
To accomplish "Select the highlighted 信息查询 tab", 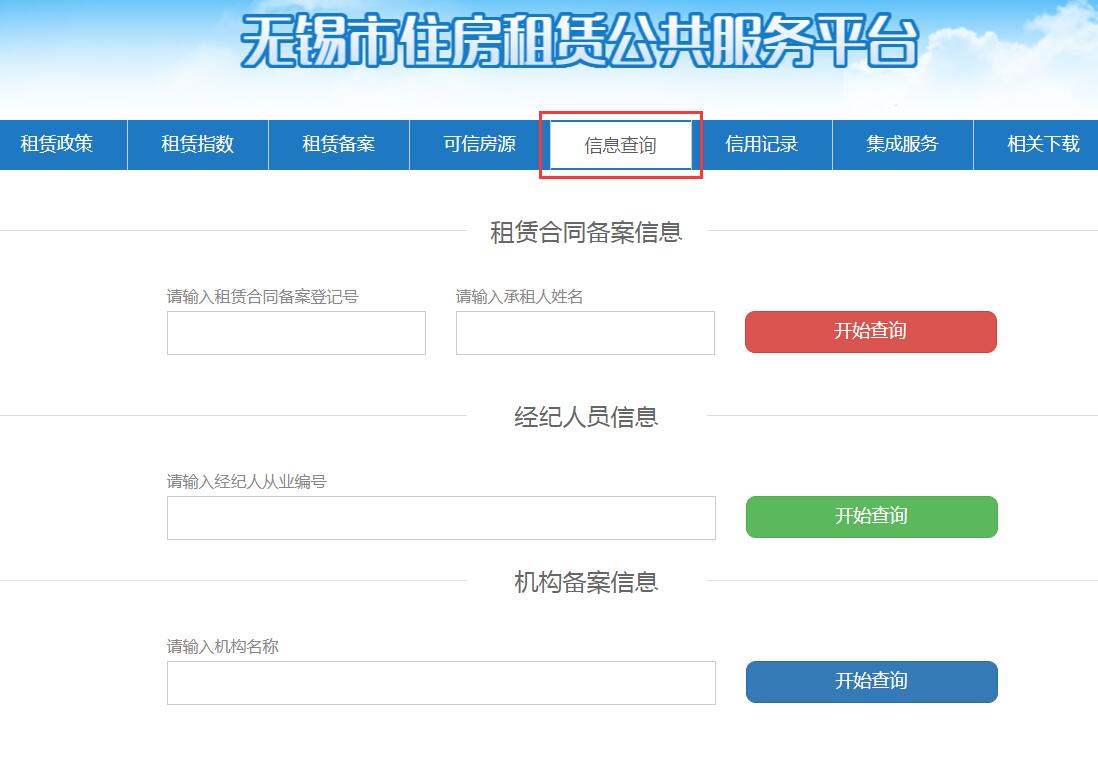I will [620, 145].
